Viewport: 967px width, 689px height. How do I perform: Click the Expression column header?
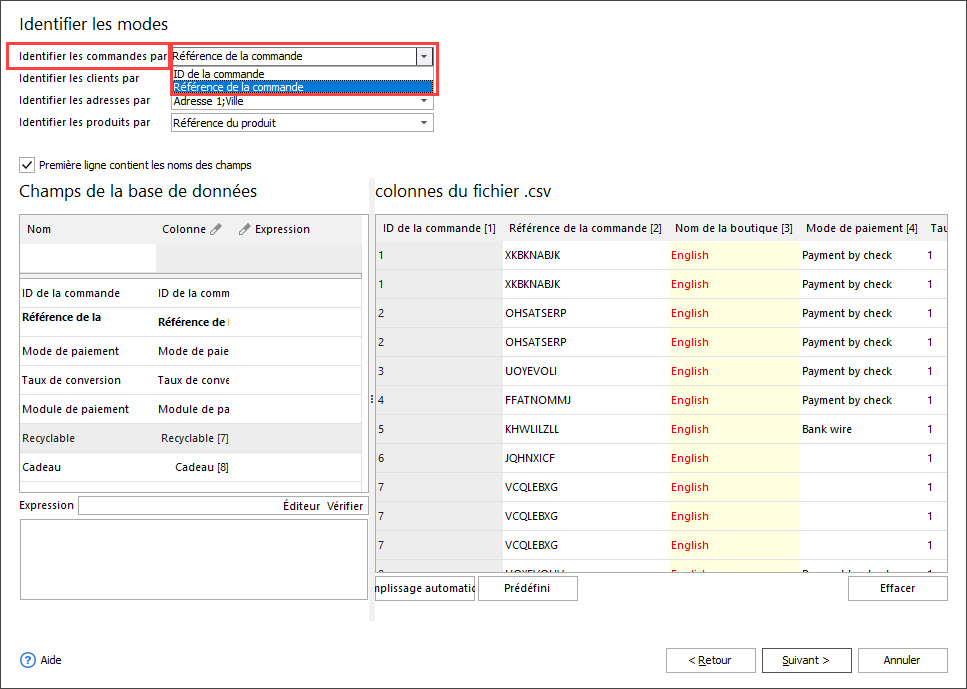point(282,229)
